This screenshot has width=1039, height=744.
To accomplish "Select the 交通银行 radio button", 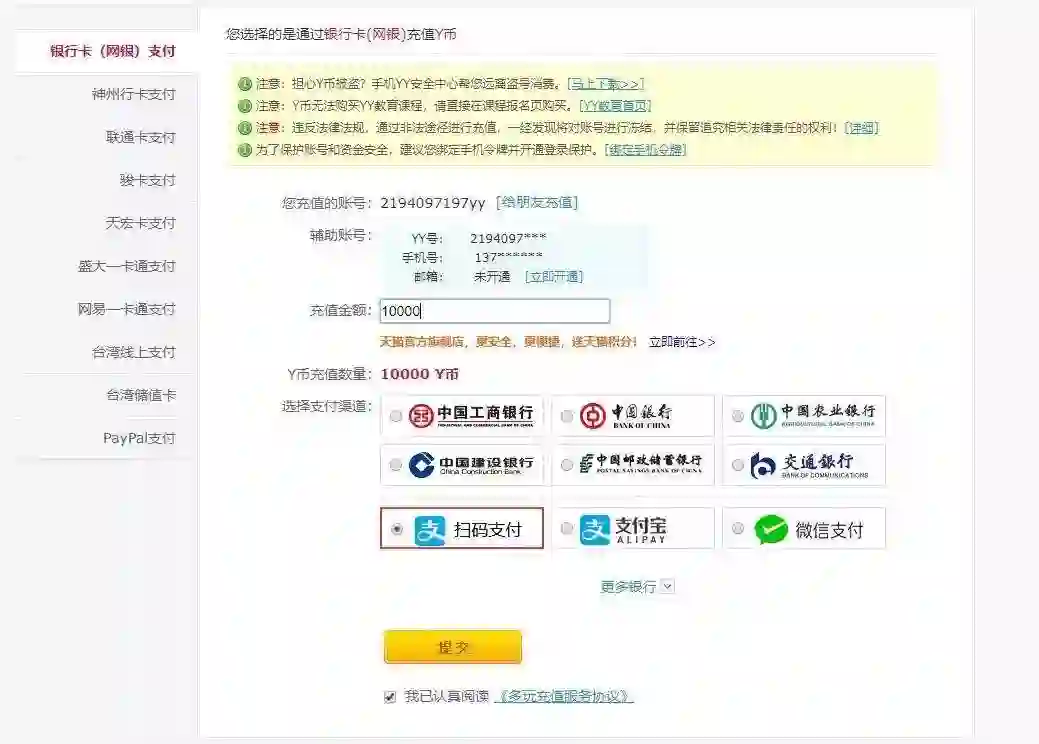I will pyautogui.click(x=738, y=465).
